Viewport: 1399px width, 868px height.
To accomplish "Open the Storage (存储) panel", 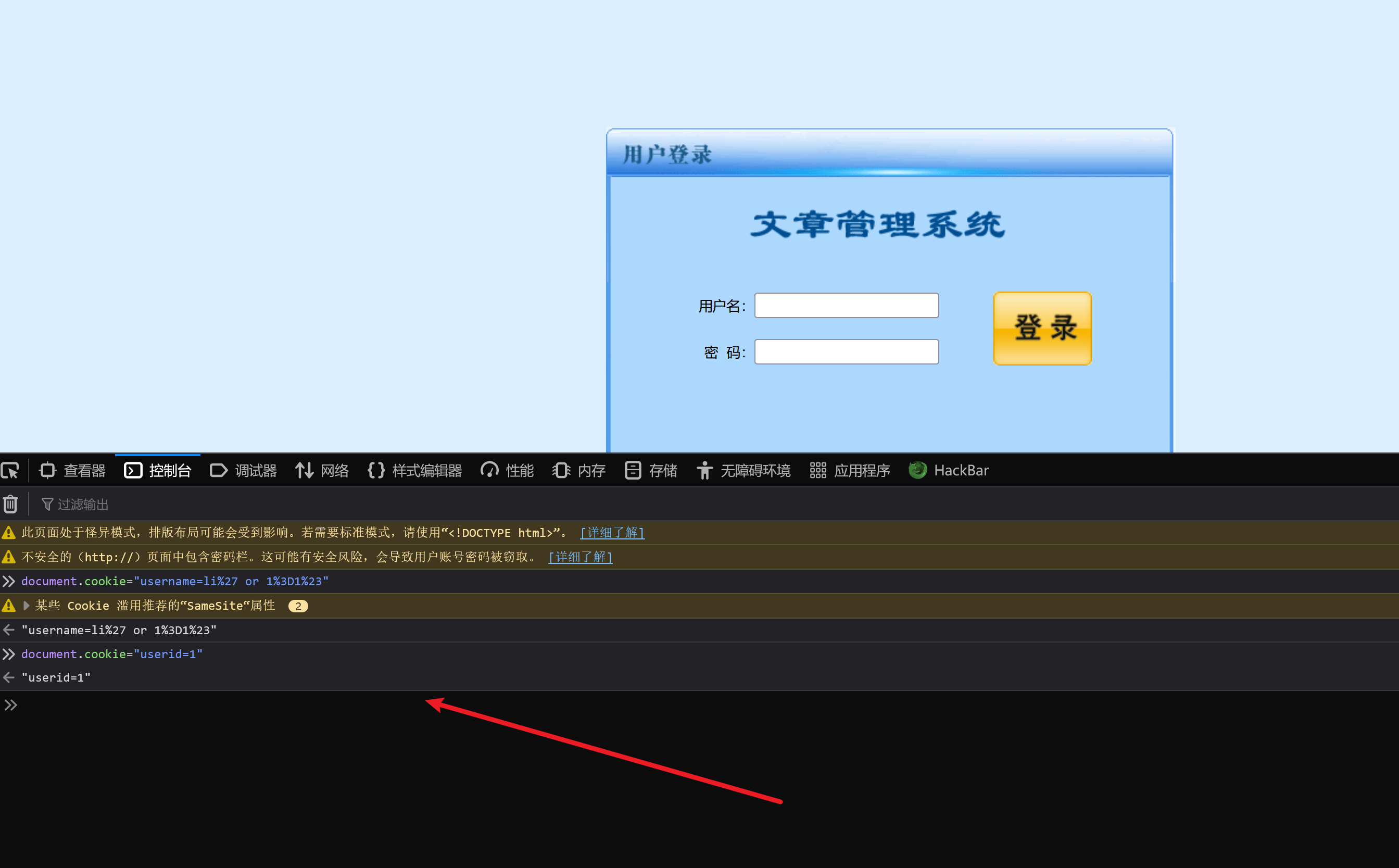I will click(x=651, y=471).
